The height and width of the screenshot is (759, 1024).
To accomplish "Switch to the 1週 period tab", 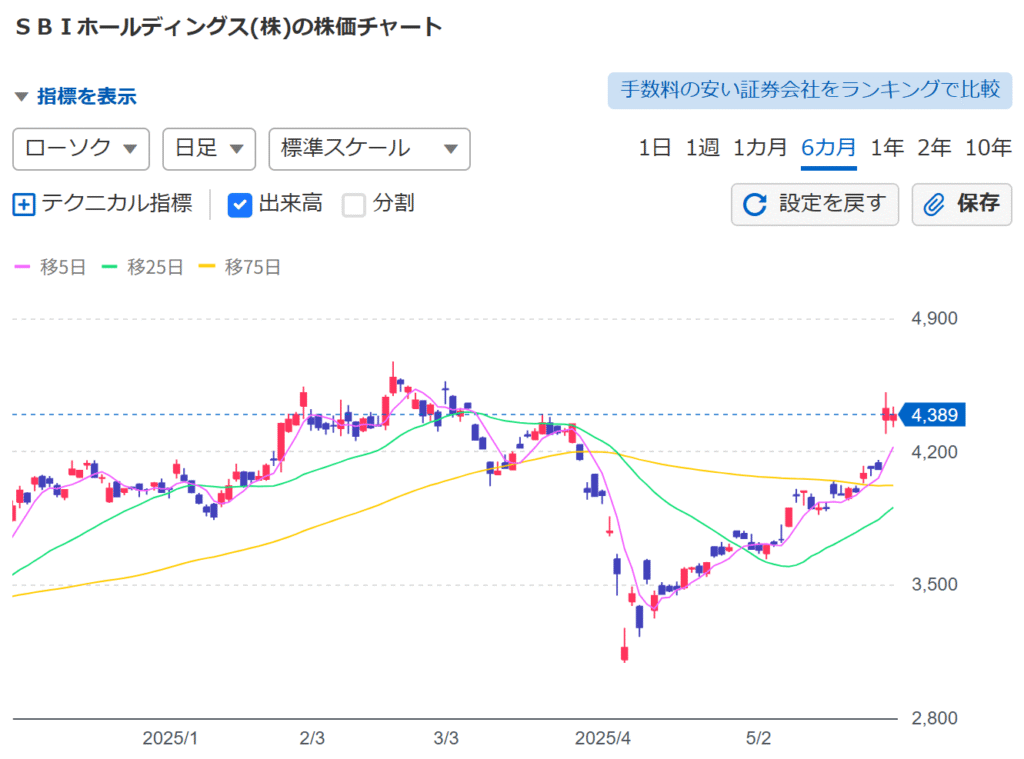I will point(702,148).
